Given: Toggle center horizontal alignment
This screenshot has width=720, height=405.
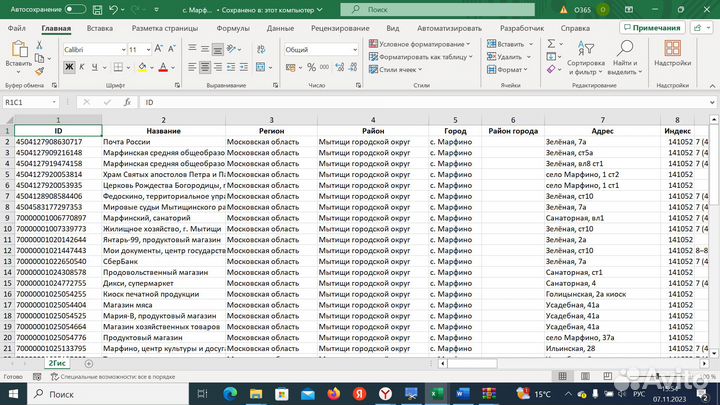Looking at the screenshot, I should 205,67.
